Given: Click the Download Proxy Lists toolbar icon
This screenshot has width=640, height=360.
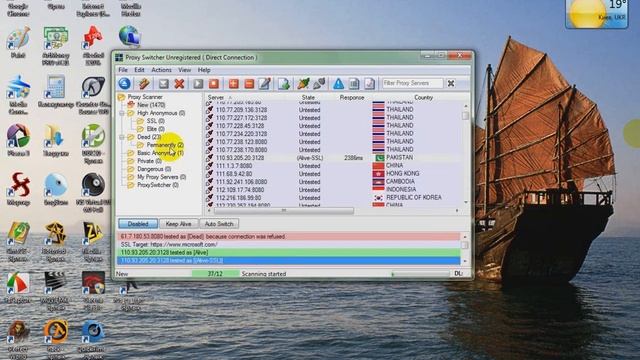Looking at the screenshot, I should (x=143, y=84).
